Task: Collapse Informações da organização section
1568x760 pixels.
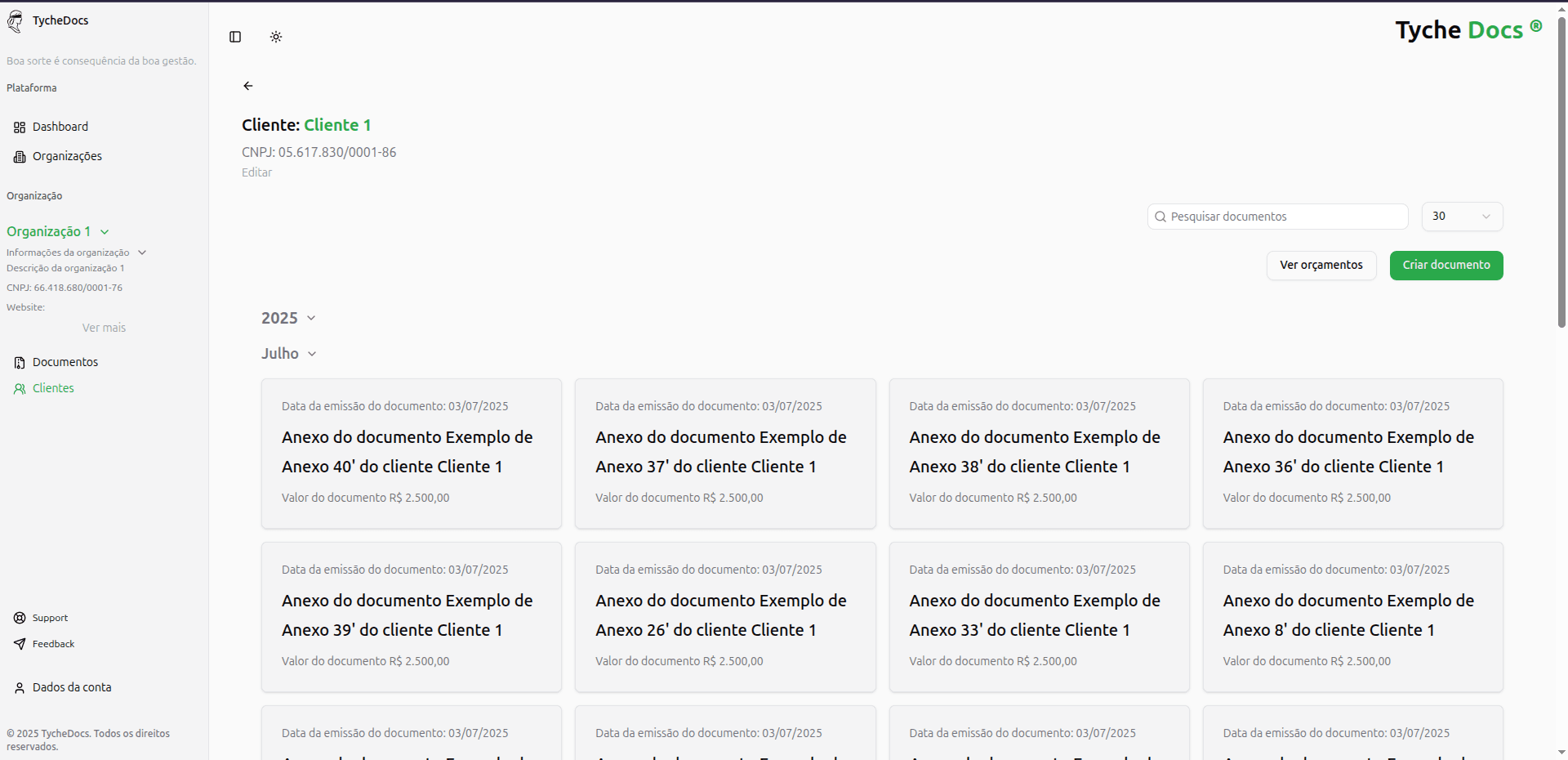Action: (x=142, y=253)
